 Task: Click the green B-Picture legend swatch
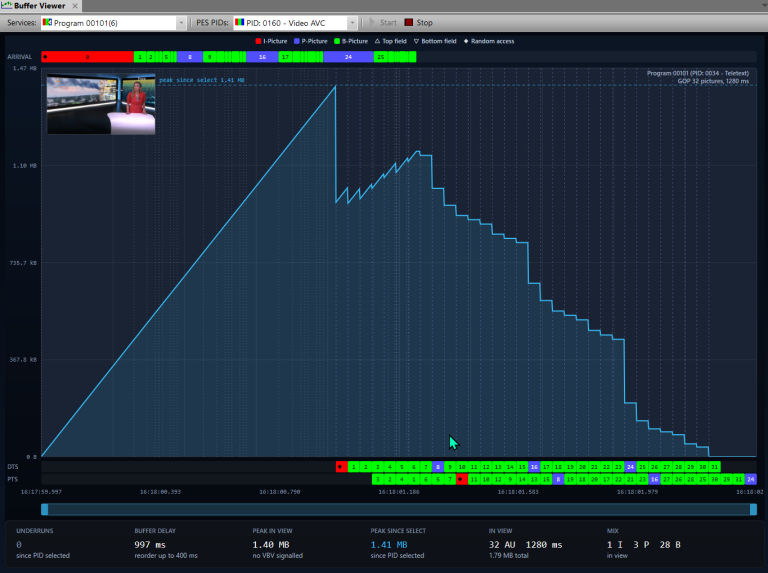(337, 41)
